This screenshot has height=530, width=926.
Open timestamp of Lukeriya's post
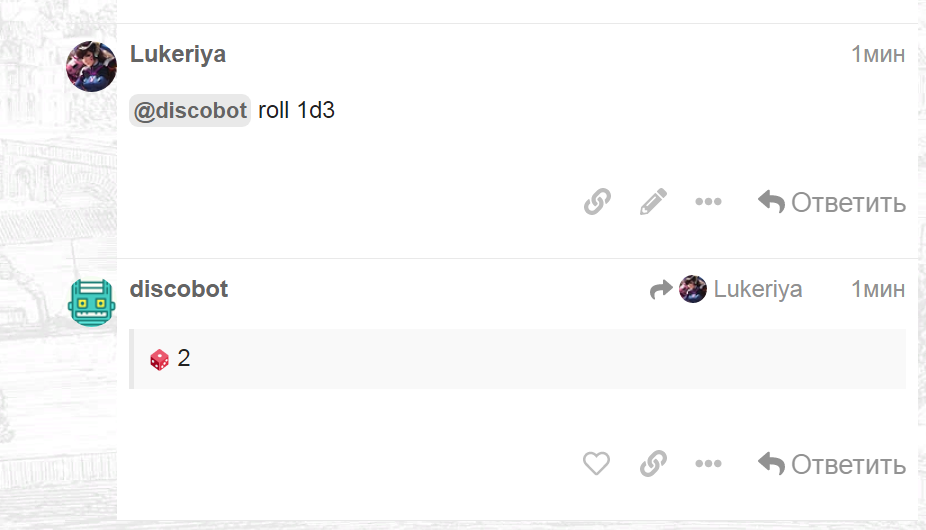click(878, 54)
